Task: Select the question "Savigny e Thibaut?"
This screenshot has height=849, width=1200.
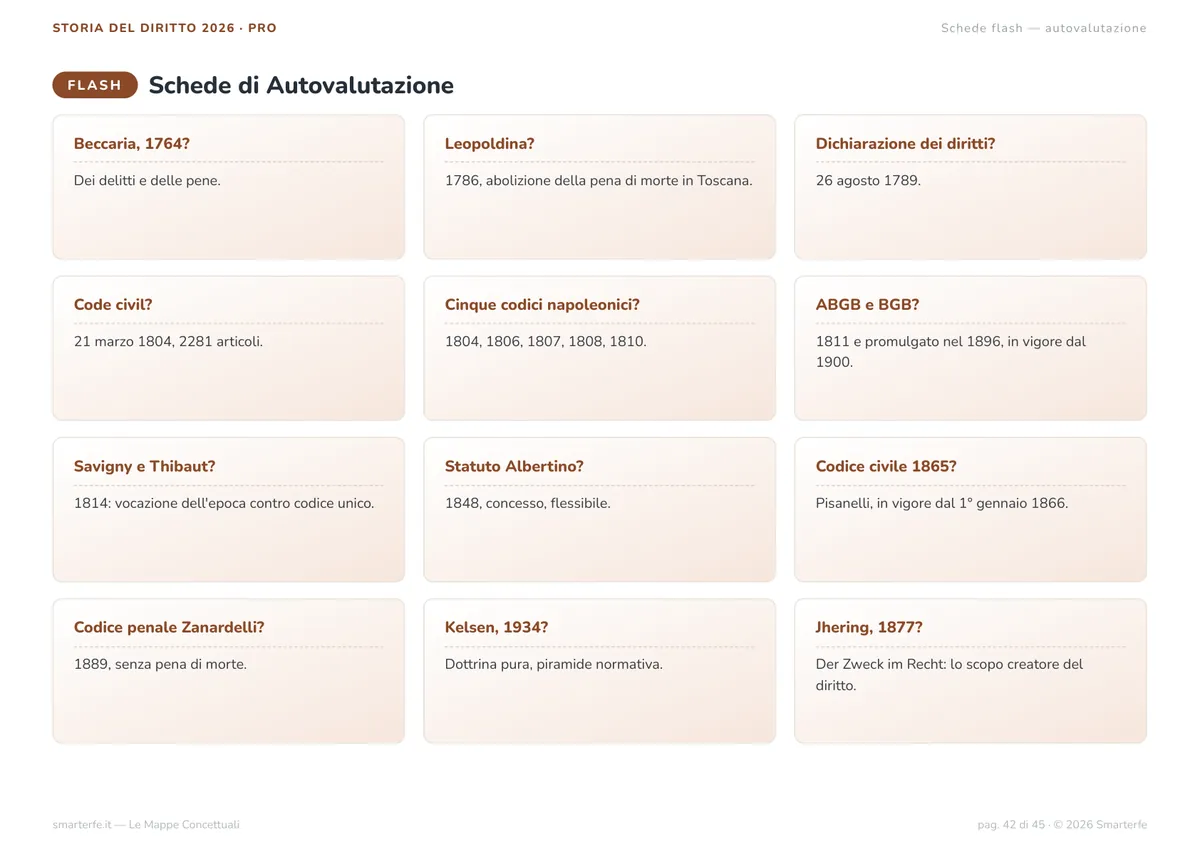Action: tap(145, 467)
